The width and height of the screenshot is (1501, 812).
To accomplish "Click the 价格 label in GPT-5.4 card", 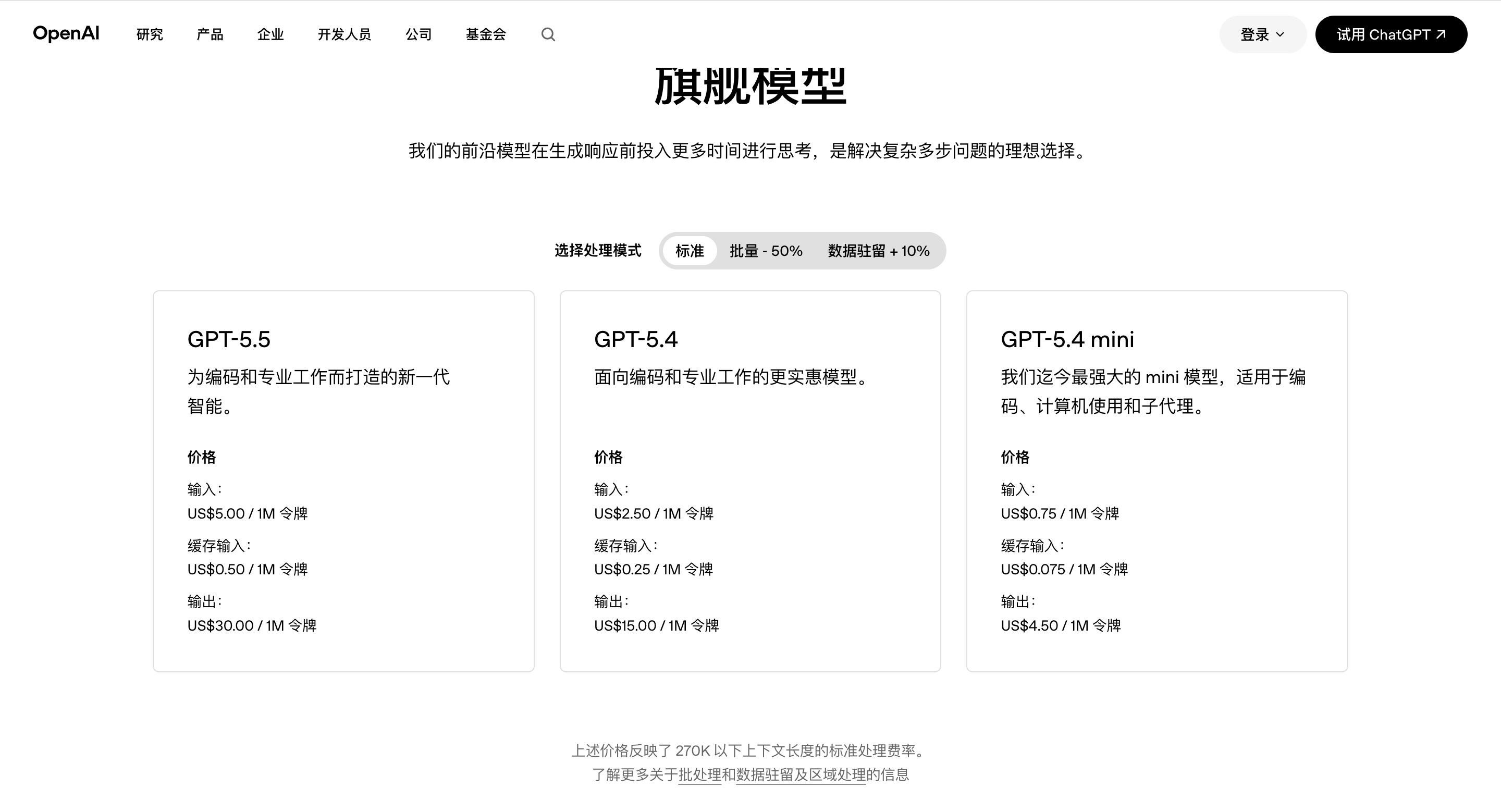I will (x=608, y=457).
